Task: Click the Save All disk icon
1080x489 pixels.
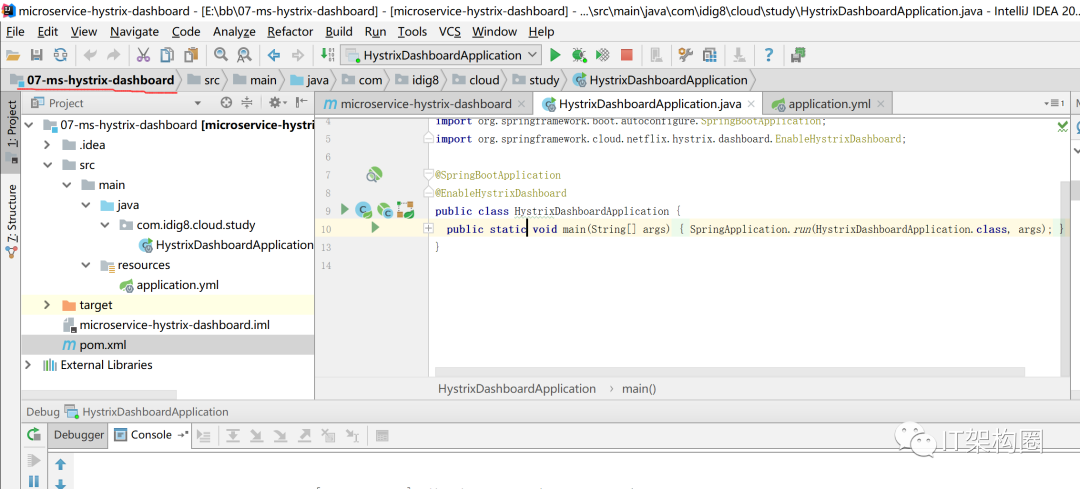Action: point(37,55)
